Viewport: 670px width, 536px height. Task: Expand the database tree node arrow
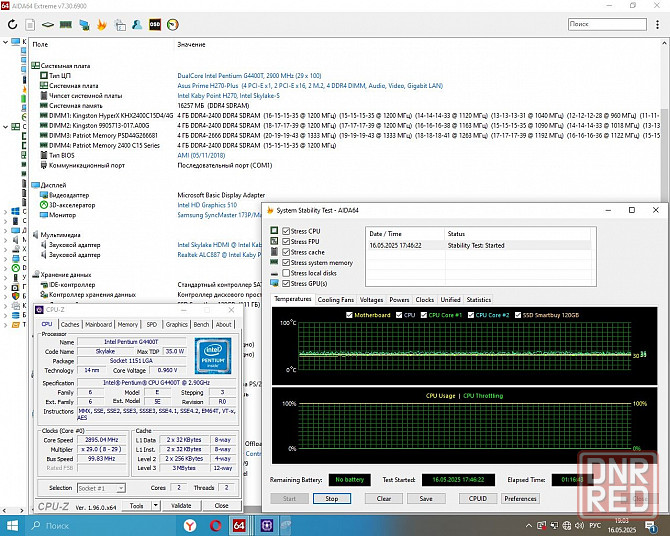pyautogui.click(x=5, y=315)
